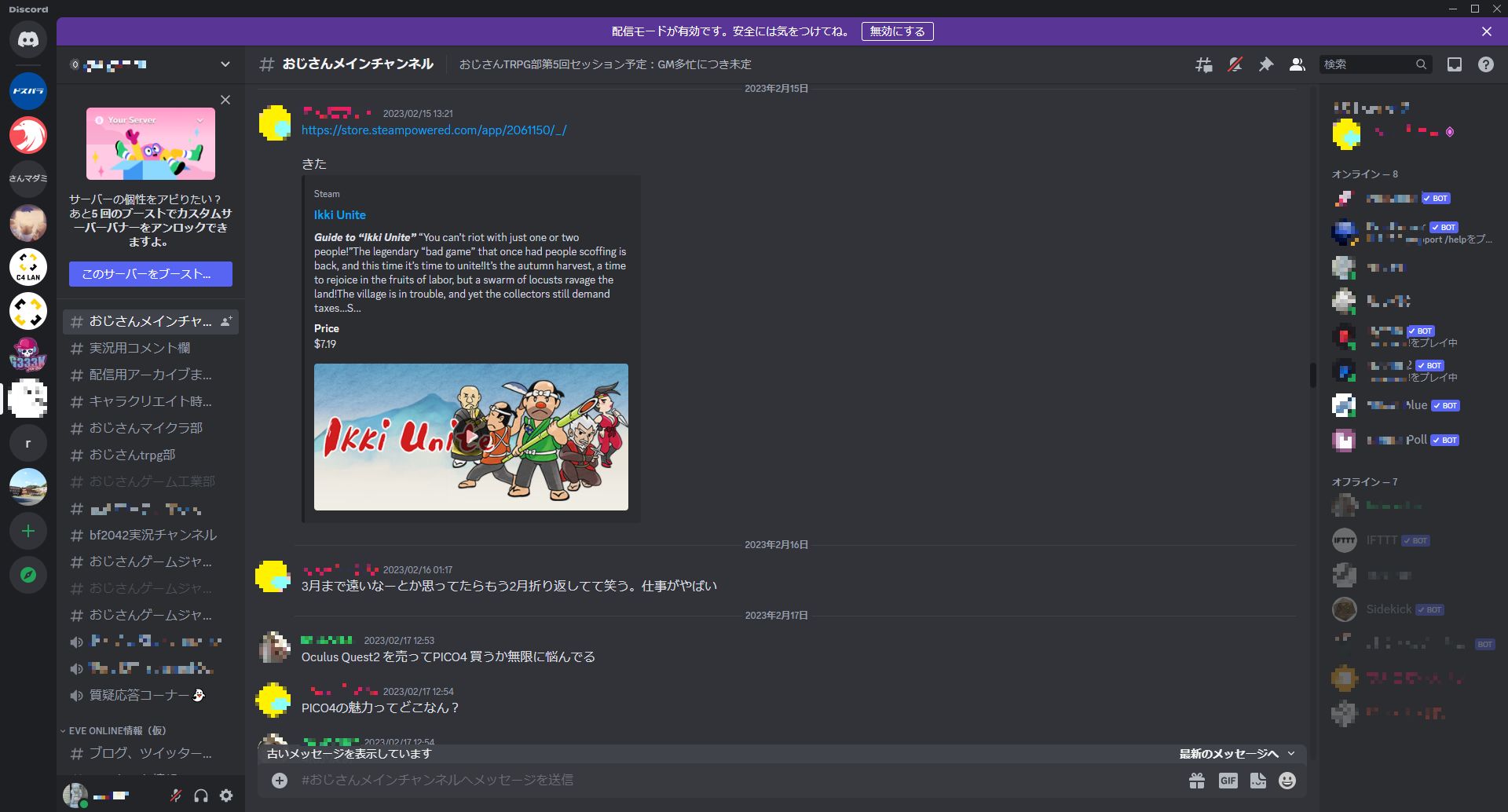Click the Nitro gift icon
This screenshot has height=812, width=1508.
(x=1196, y=780)
